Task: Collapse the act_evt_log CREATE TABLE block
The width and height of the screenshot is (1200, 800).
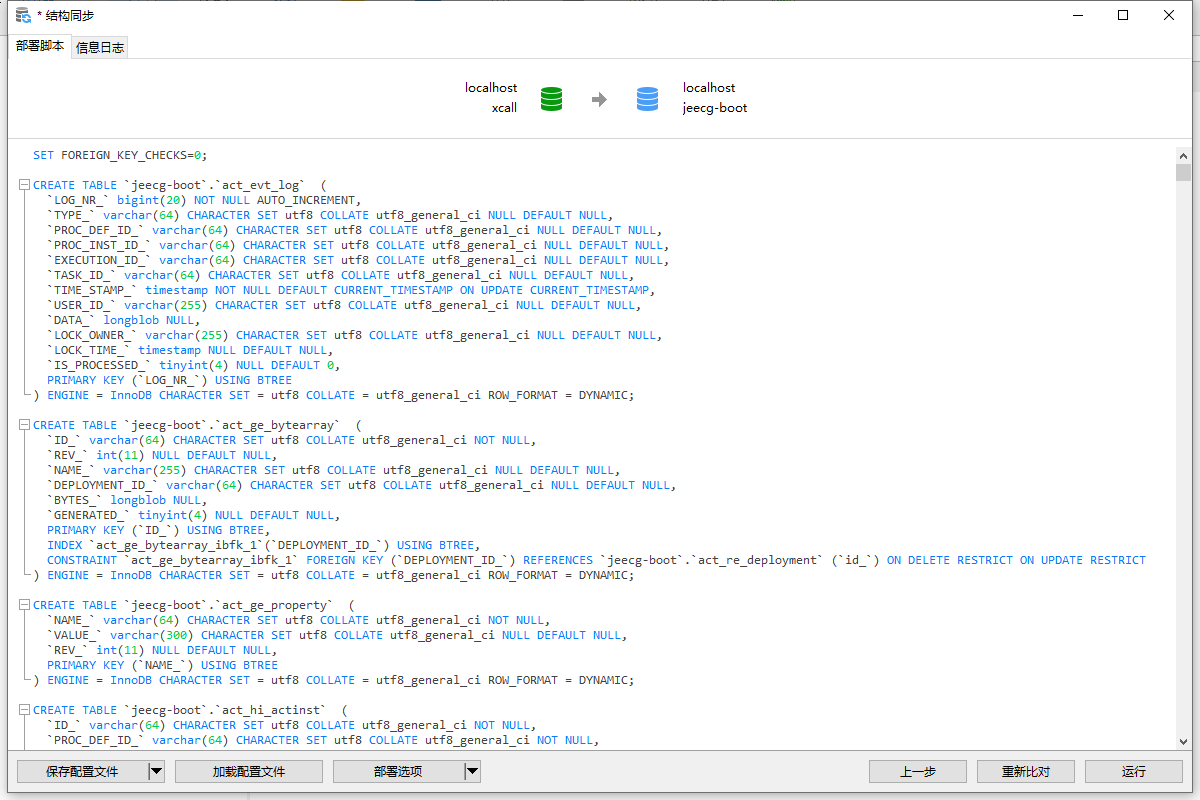Action: pos(22,184)
